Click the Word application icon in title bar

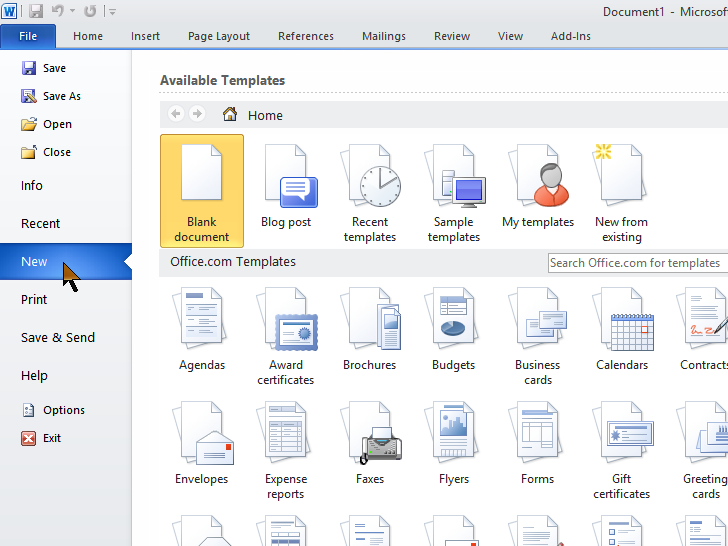pos(9,11)
